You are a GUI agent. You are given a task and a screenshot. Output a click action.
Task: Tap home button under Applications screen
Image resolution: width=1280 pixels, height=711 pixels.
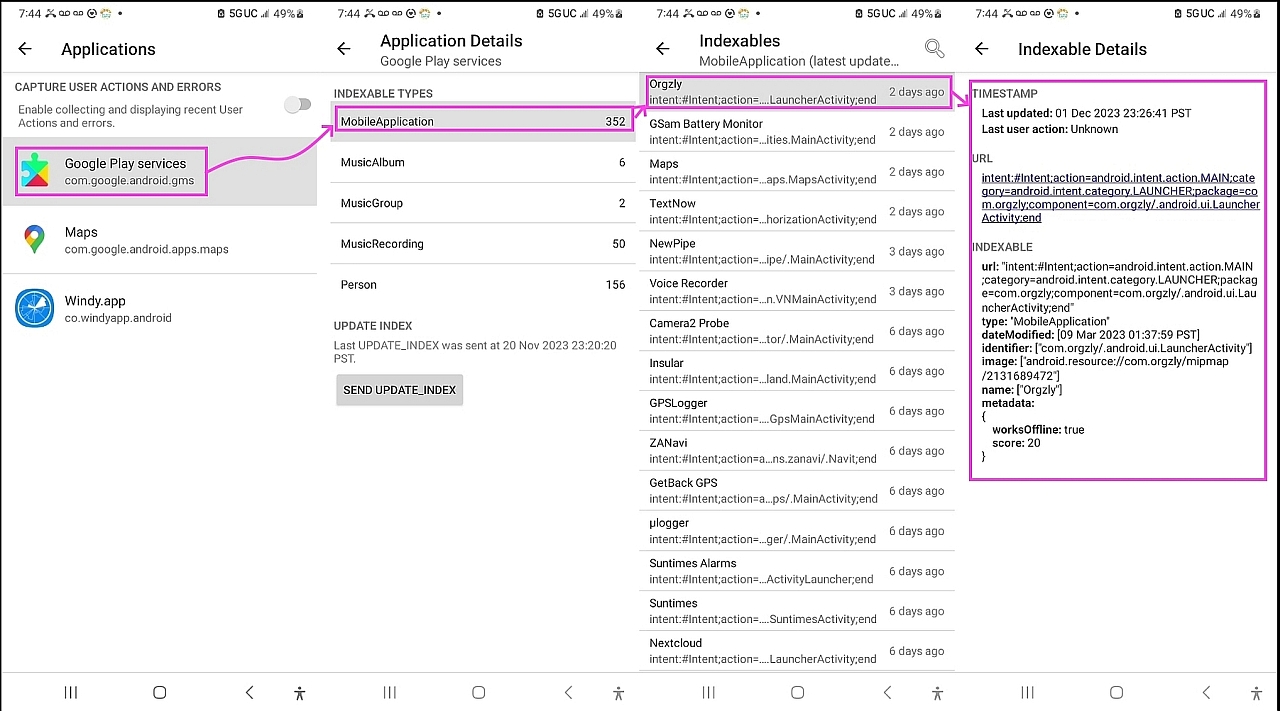pos(159,692)
